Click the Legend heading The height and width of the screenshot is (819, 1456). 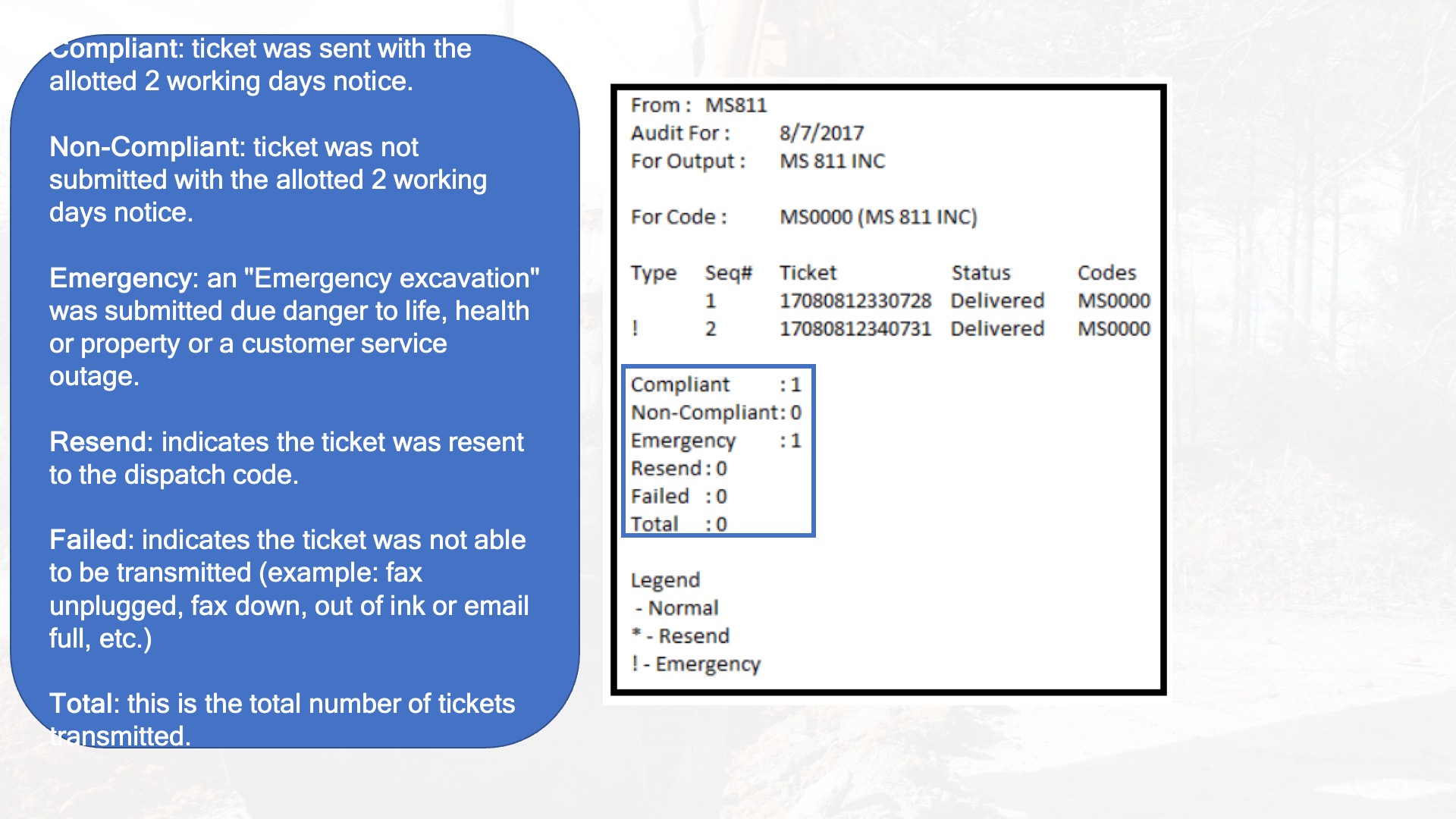pos(665,581)
